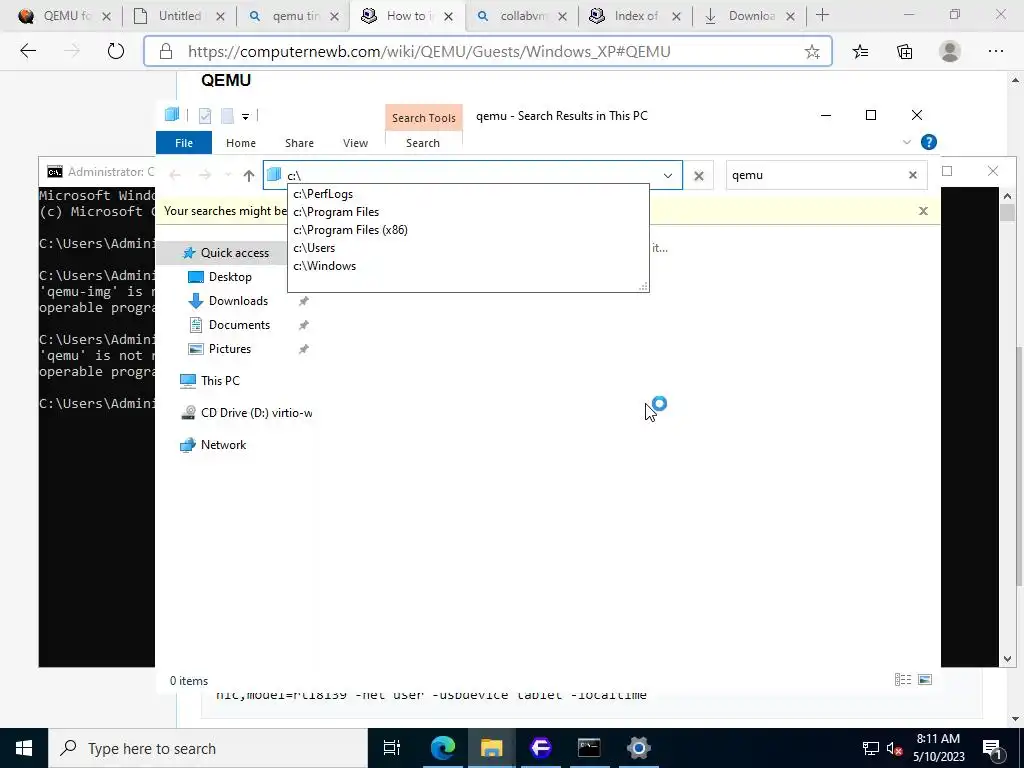Open File Explorer from taskbar

(x=491, y=748)
